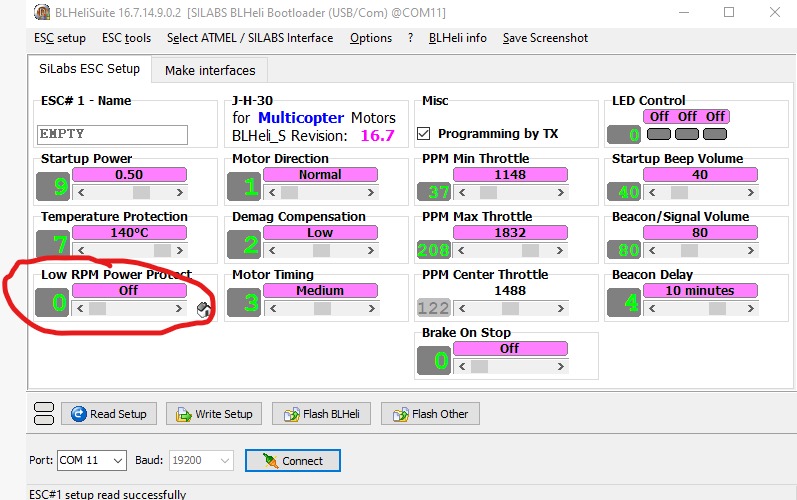797x500 pixels.
Task: Click right arrow of PPM Center Throttle slider
Action: point(561,308)
